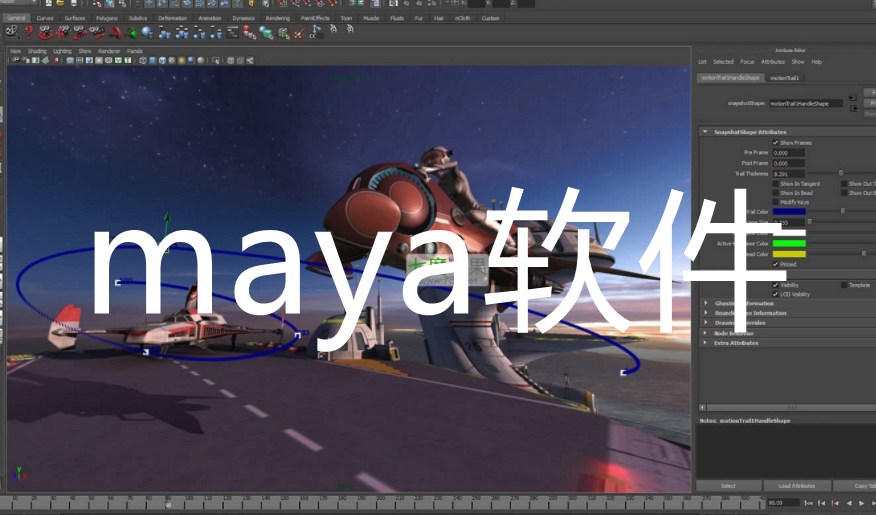Screen dimensions: 876x515
Task: Switch to the motionTrail1 attribute tab
Action: (785, 78)
